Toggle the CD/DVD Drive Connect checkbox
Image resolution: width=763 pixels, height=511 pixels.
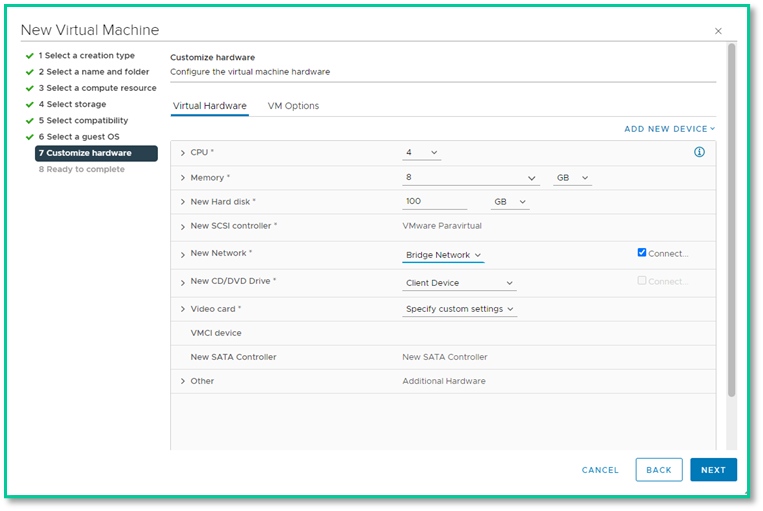point(642,281)
